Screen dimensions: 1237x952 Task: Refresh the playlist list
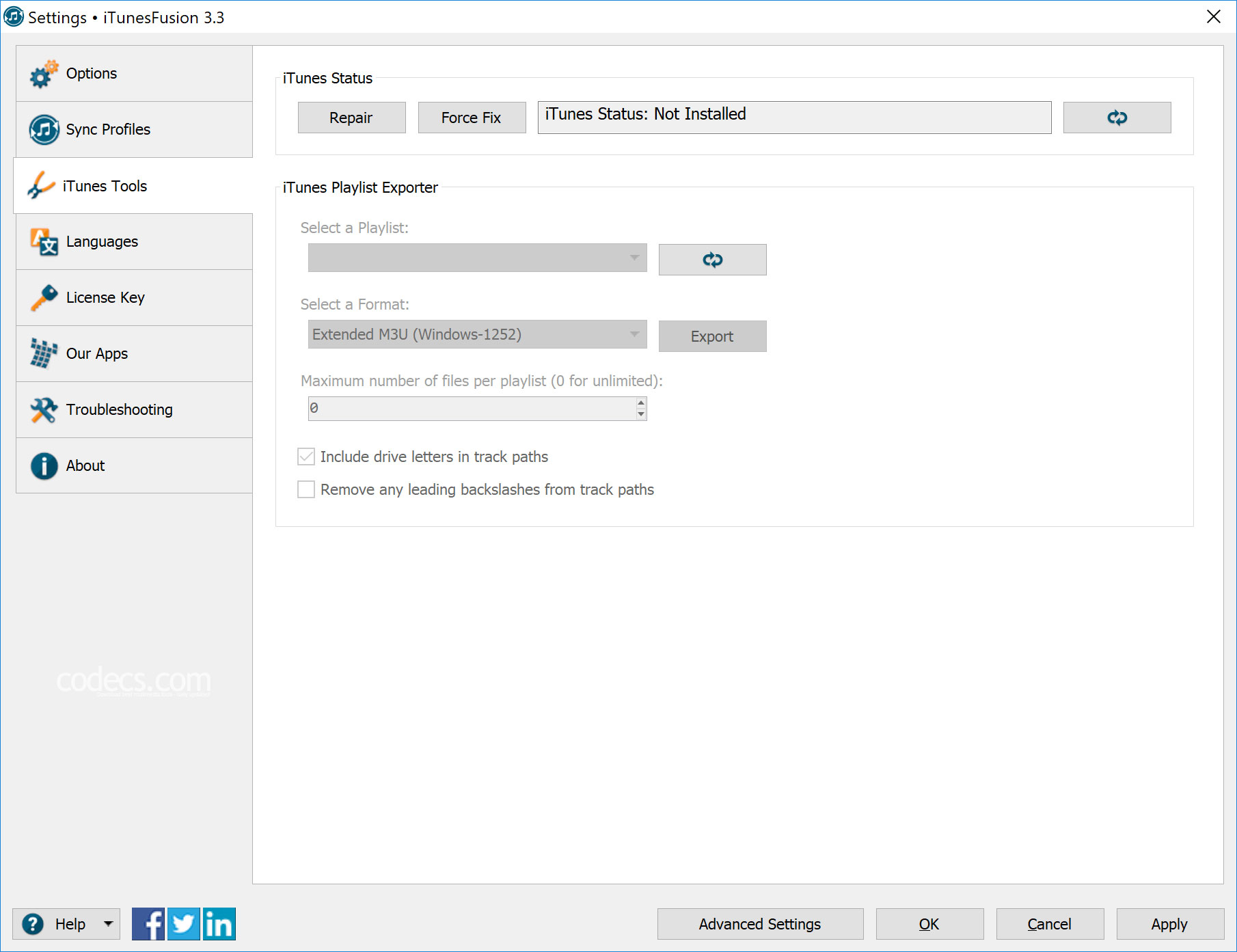point(712,260)
